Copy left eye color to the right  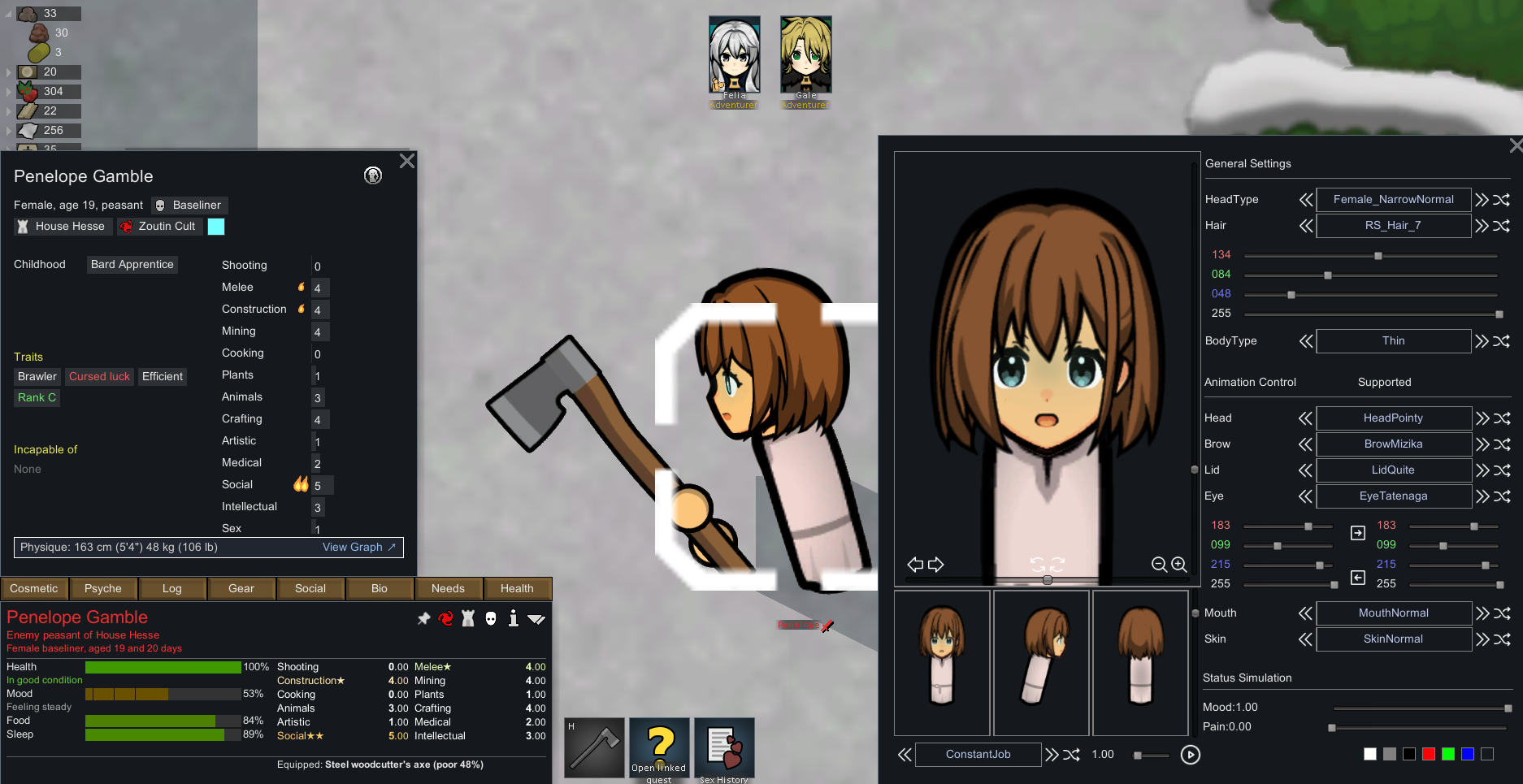click(1358, 533)
